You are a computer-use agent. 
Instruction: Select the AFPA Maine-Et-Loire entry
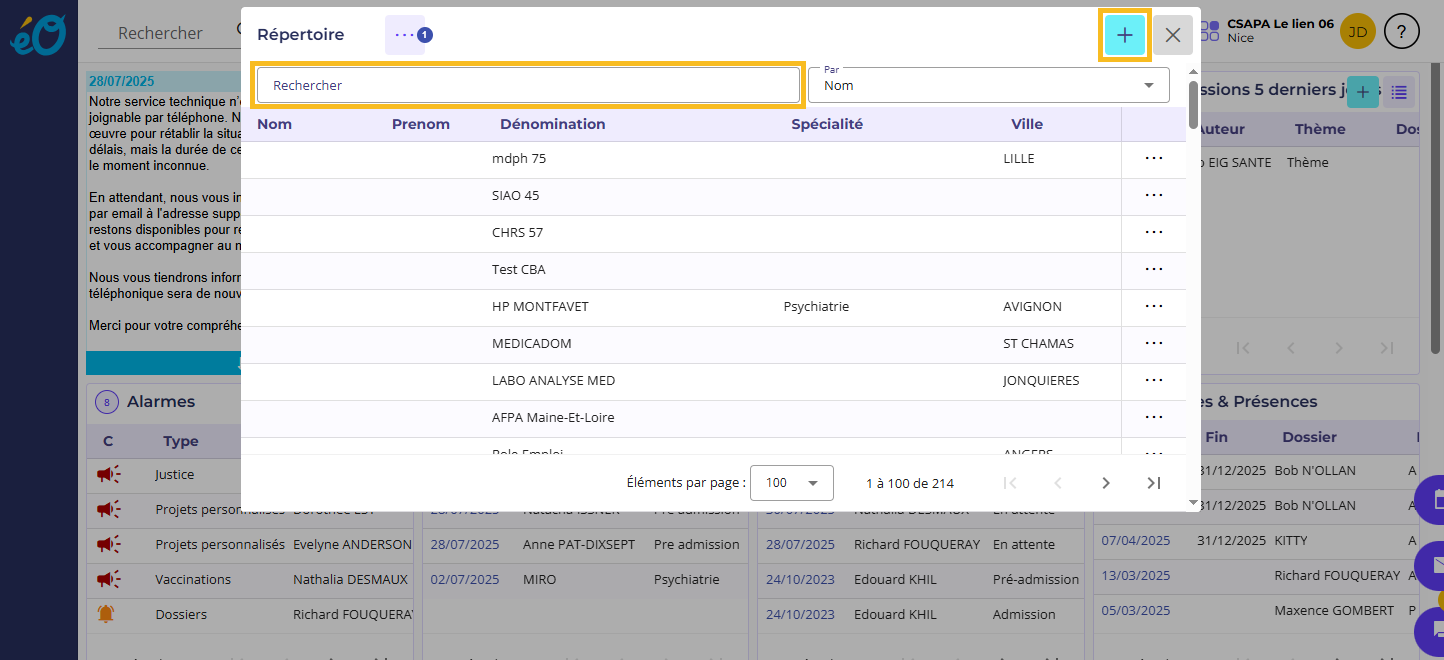click(553, 417)
